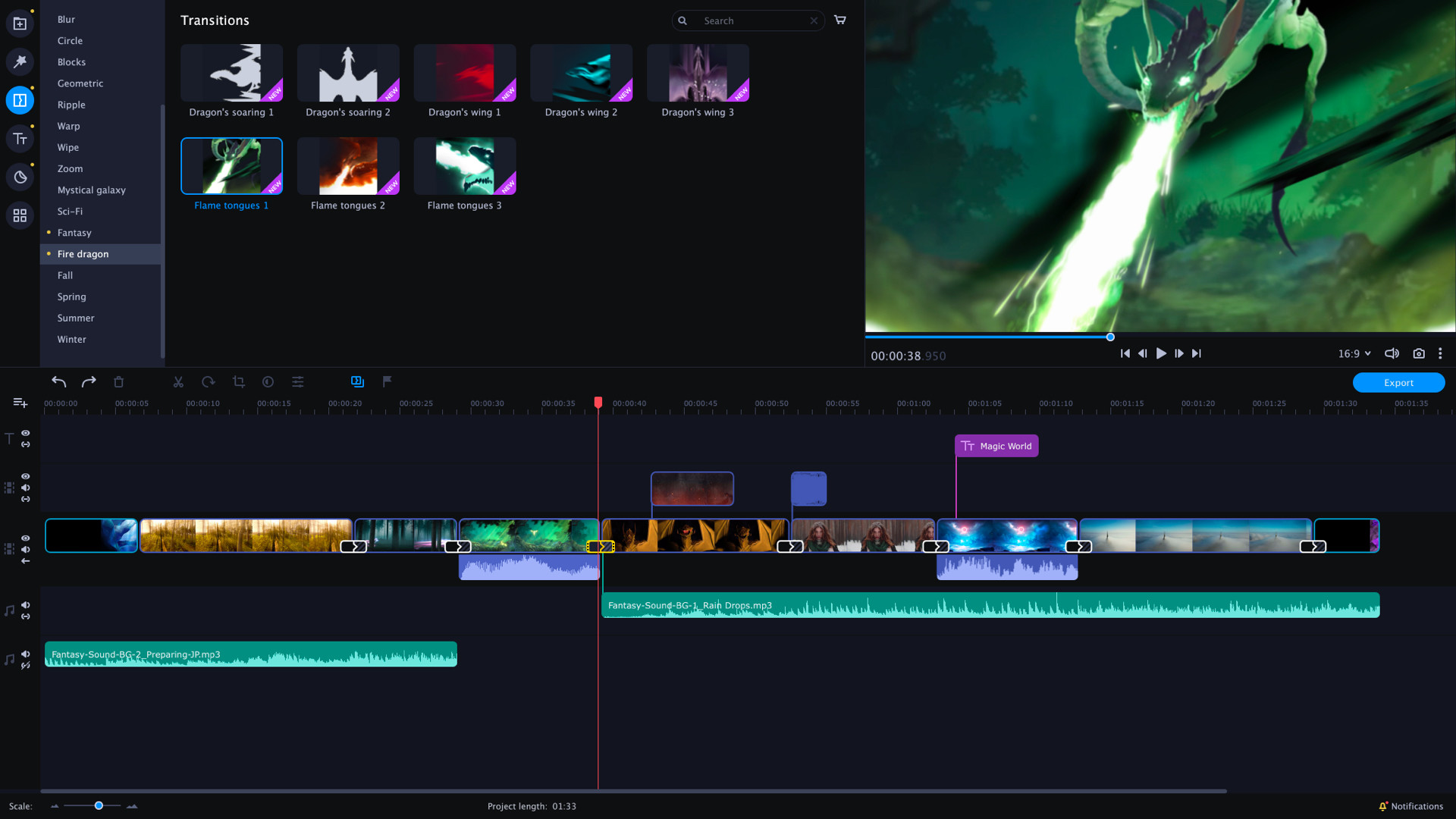Select the Crop tool icon
Image resolution: width=1456 pixels, height=819 pixels.
238,381
